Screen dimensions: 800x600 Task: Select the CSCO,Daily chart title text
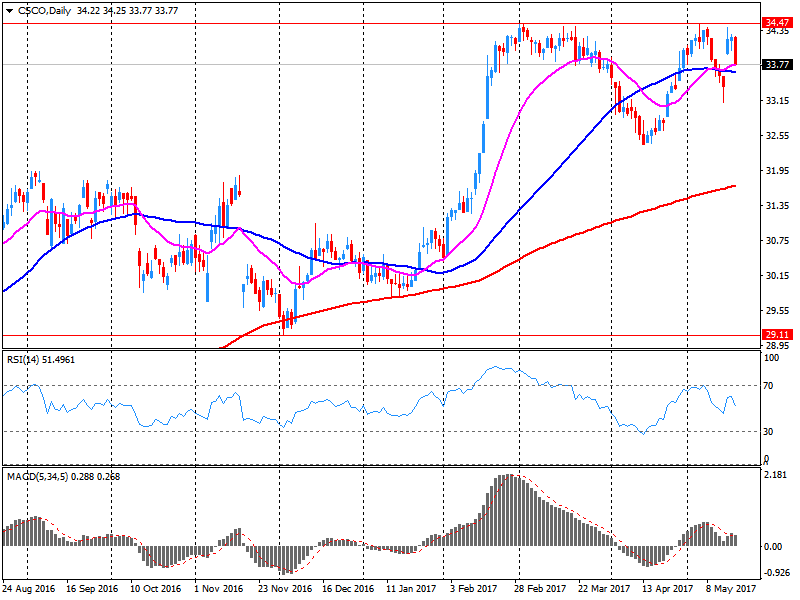44,11
